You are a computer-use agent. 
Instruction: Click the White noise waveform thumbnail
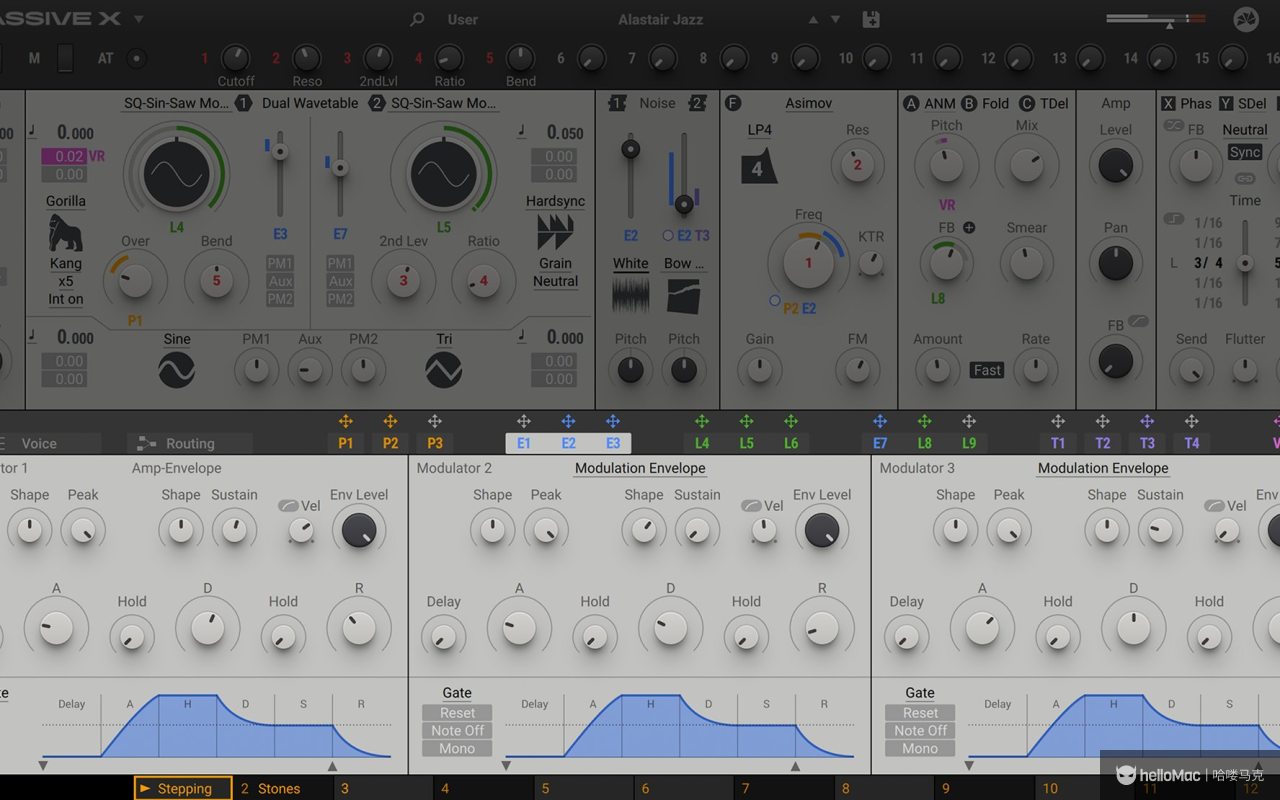click(x=631, y=296)
